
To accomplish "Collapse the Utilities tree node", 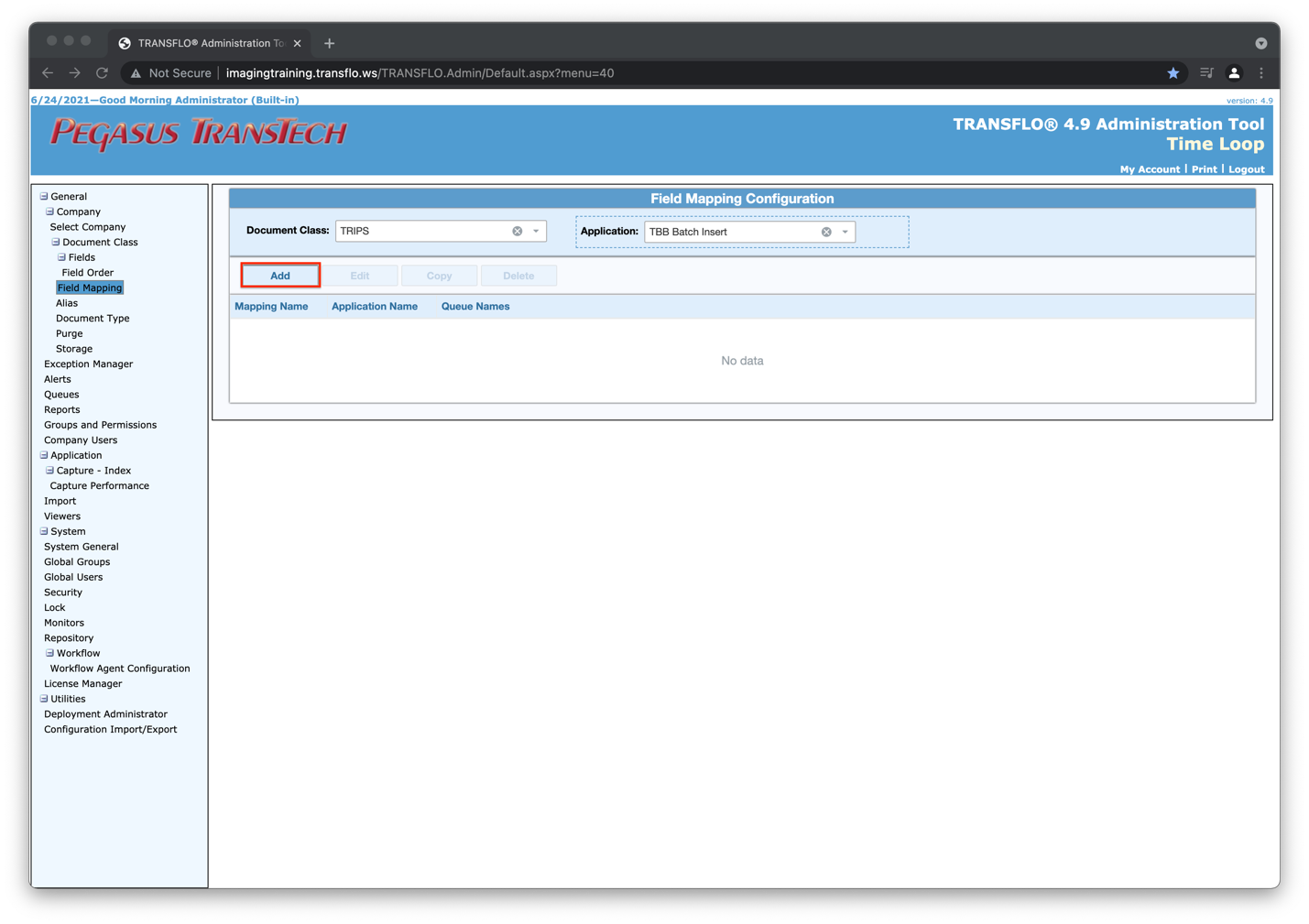I will tap(44, 699).
